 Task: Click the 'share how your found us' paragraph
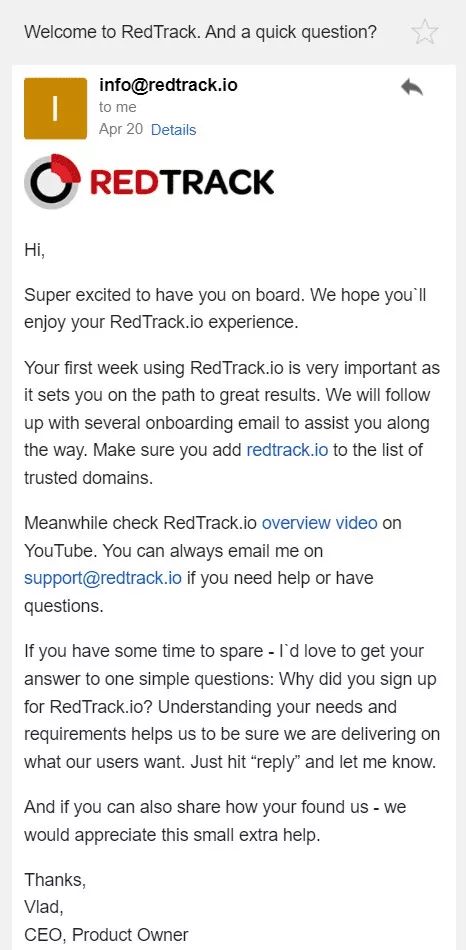pos(215,821)
